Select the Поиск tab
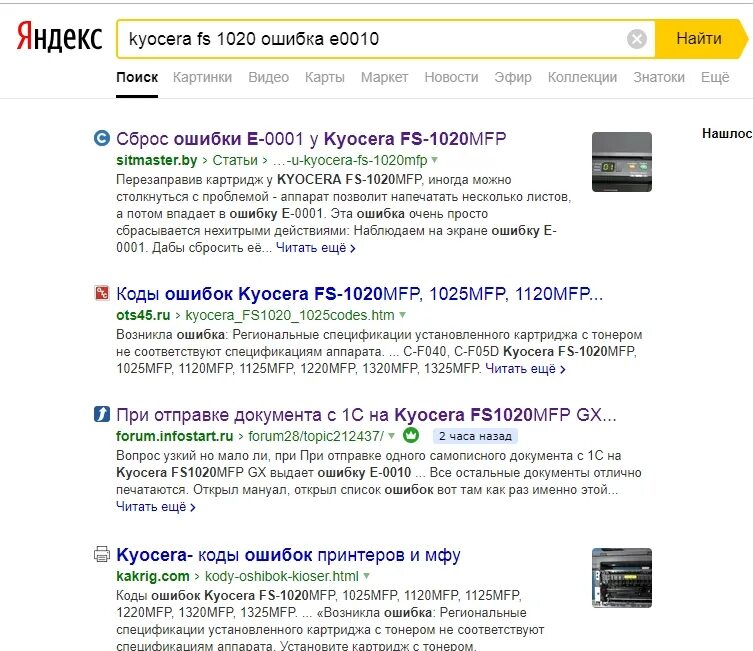Image resolution: width=753 pixels, height=651 pixels. [137, 77]
